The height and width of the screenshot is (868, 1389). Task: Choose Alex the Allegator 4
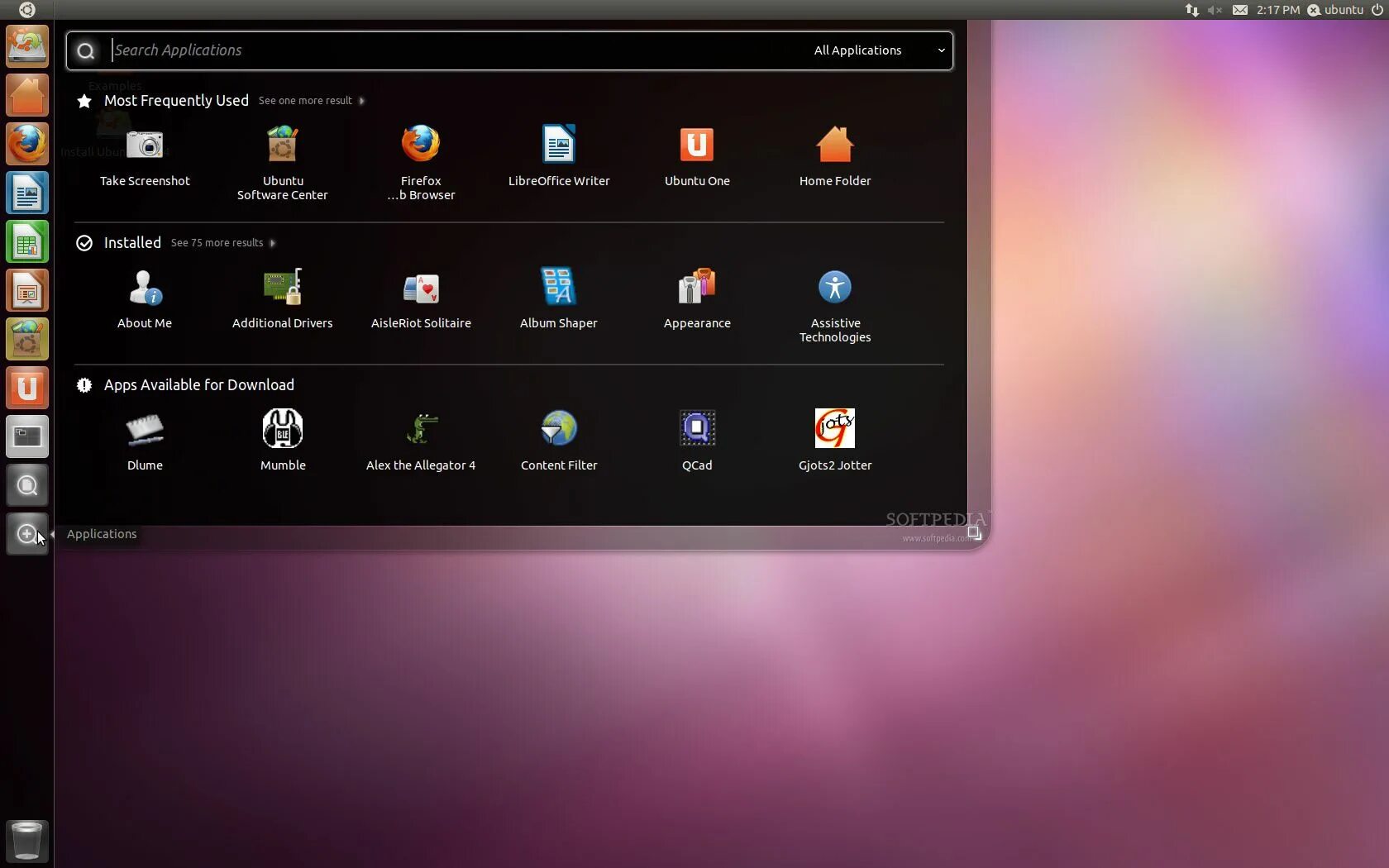coord(421,441)
